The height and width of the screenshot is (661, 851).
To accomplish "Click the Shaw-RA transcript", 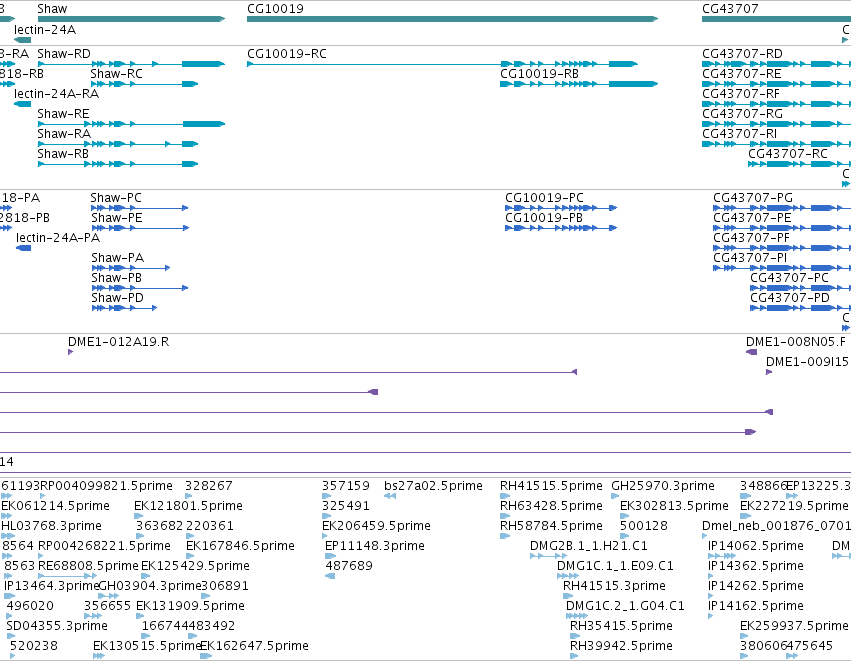I will [x=118, y=144].
